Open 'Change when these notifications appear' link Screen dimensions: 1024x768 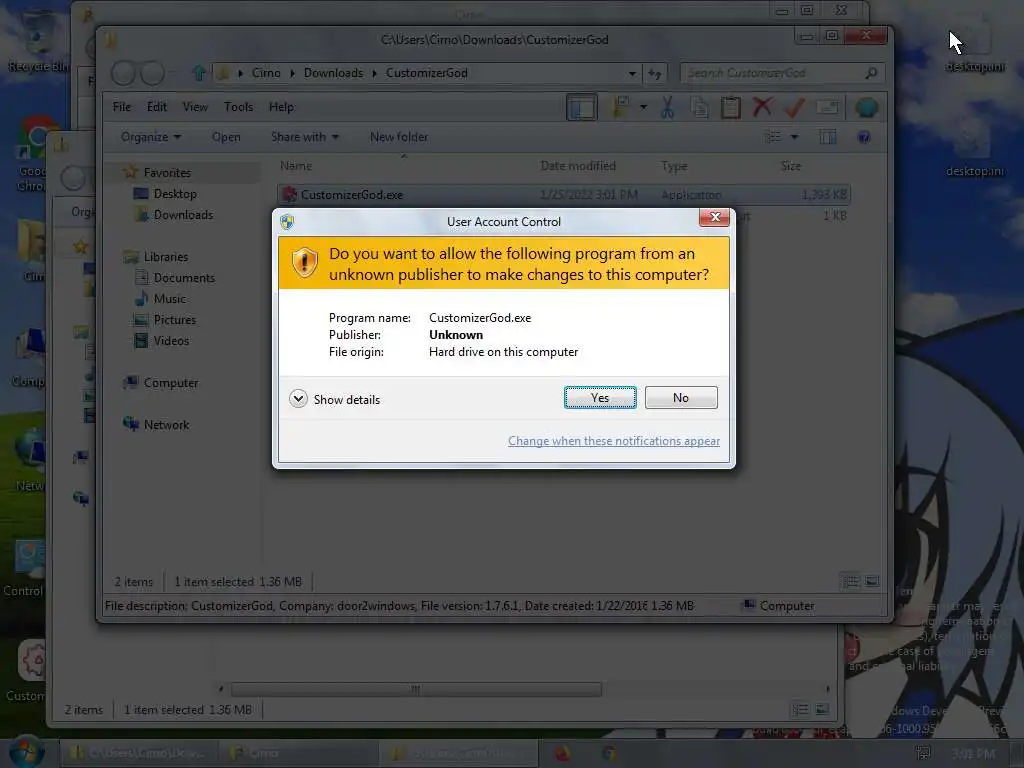tap(614, 441)
